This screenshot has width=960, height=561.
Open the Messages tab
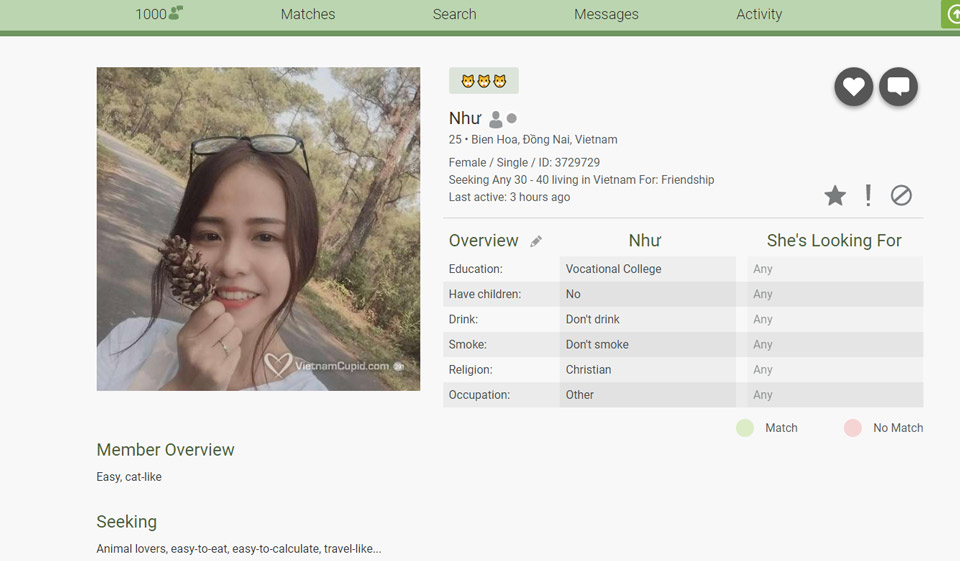(x=606, y=14)
